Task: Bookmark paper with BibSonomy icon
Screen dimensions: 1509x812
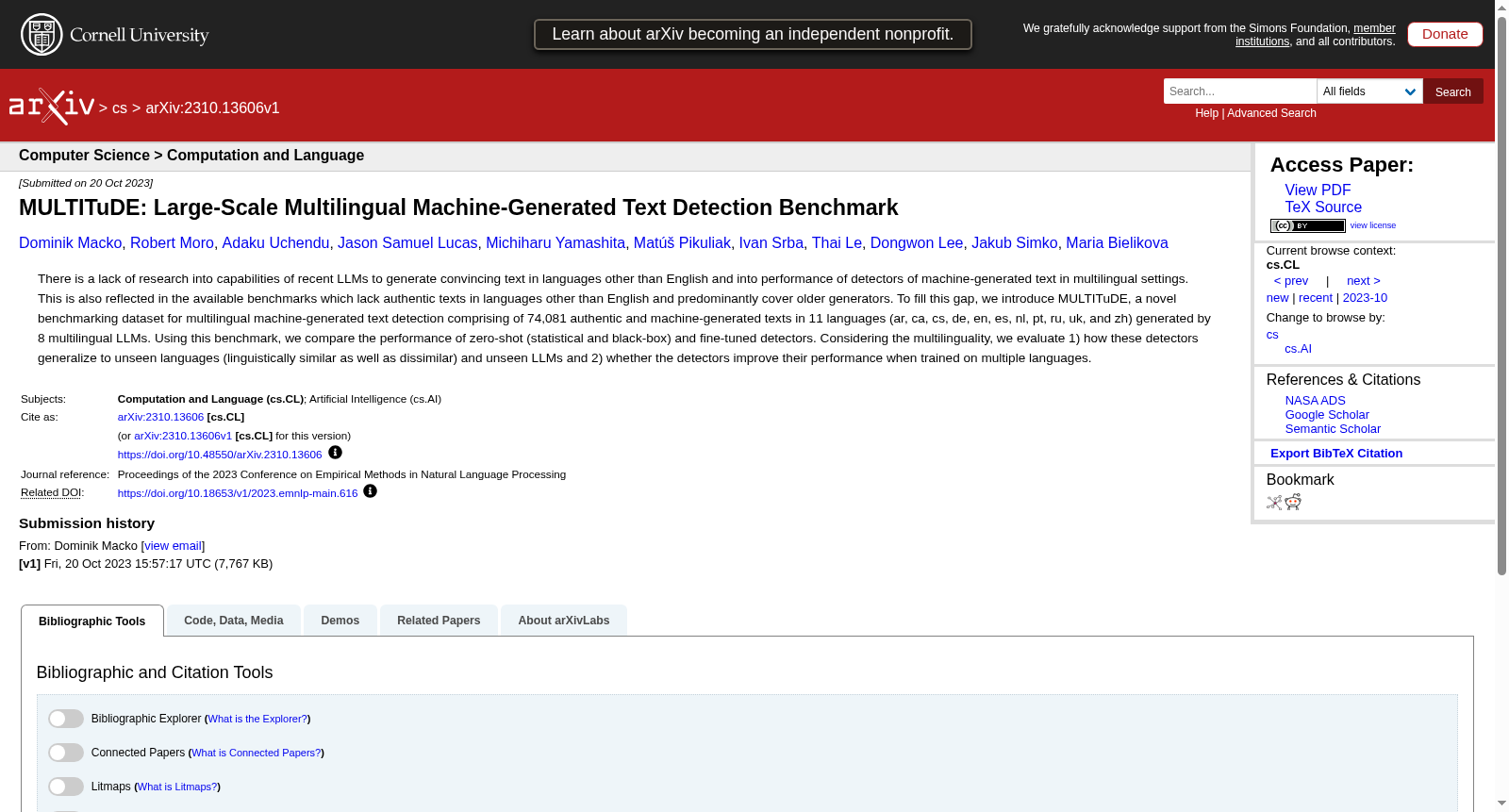Action: pos(1274,503)
